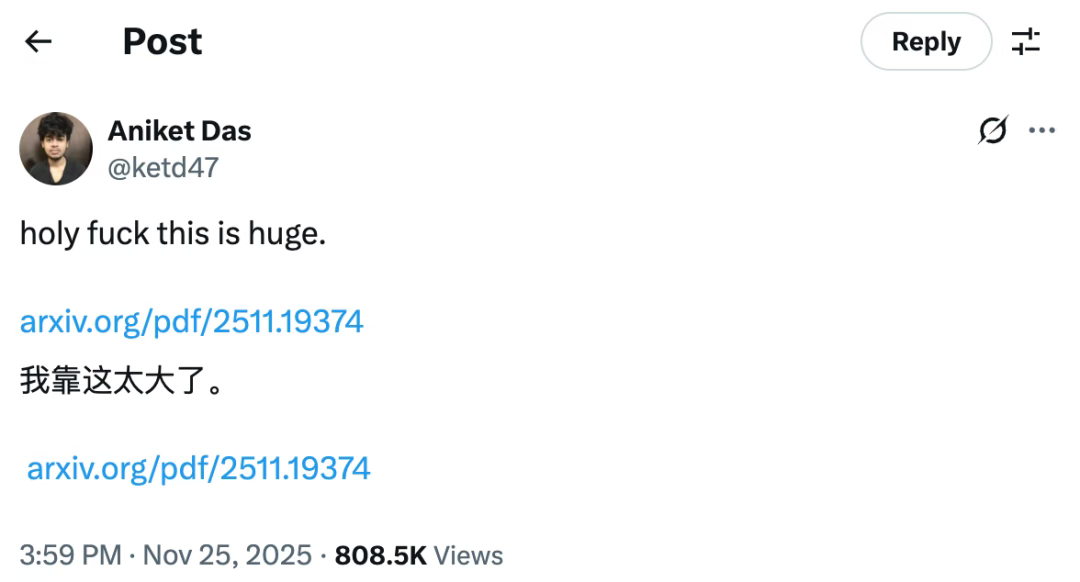Go back using the left arrow
Screen dimensions: 1080x582
(38, 41)
